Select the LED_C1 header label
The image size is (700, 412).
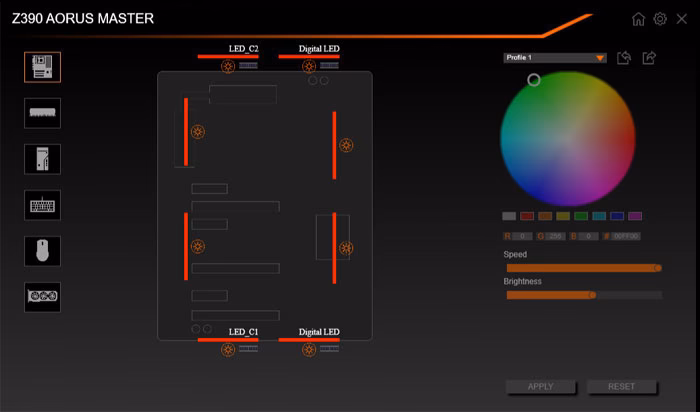click(x=243, y=332)
